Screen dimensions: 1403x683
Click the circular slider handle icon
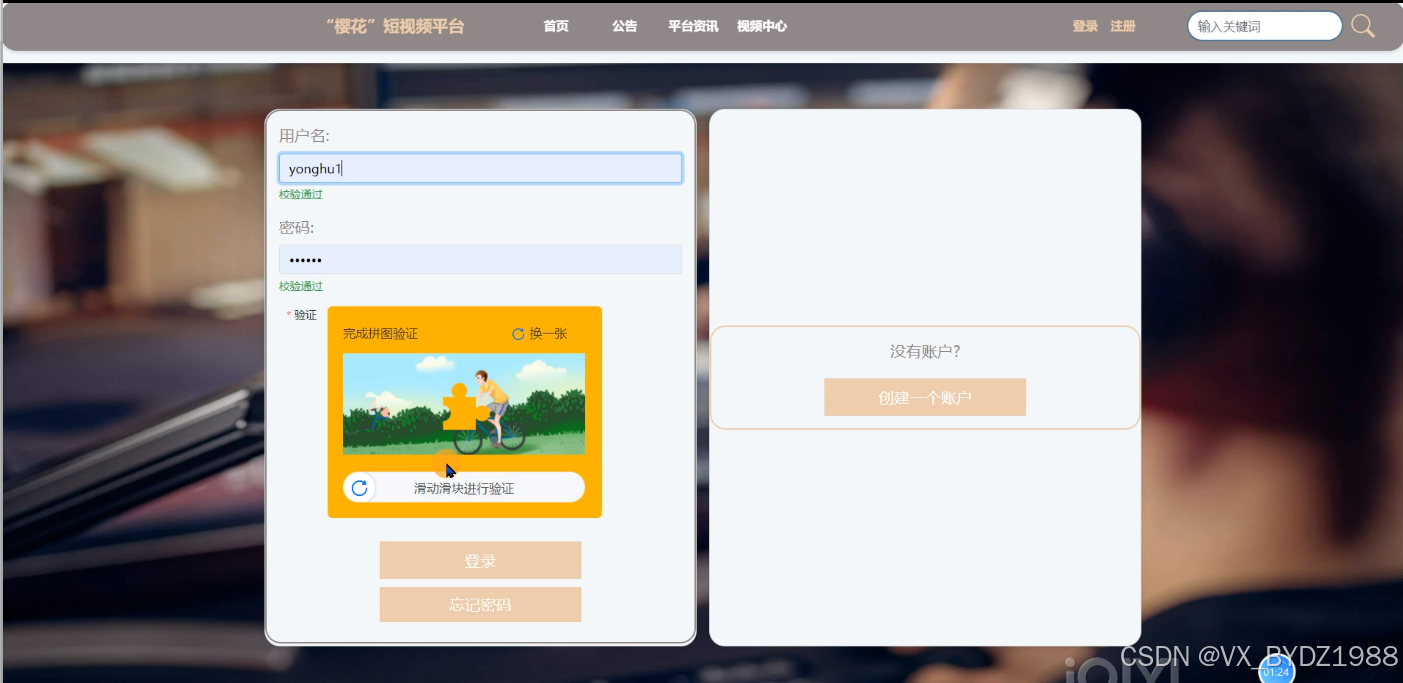point(360,488)
